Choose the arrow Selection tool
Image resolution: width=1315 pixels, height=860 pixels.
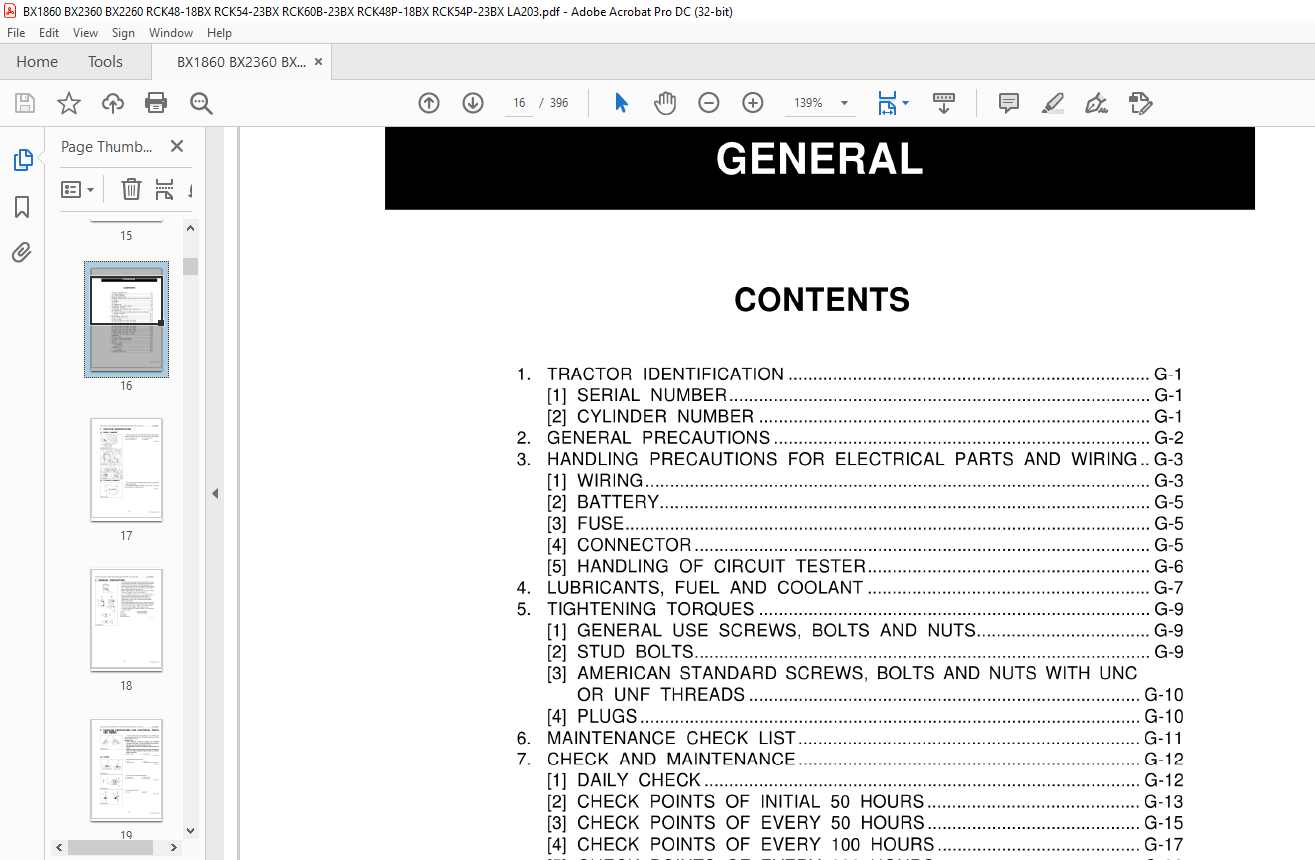pyautogui.click(x=621, y=103)
